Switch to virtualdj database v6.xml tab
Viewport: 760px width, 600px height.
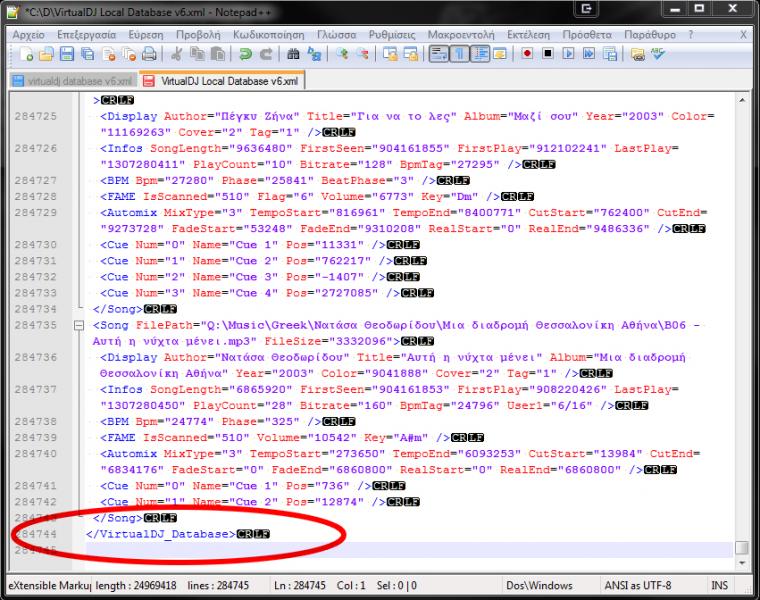[x=73, y=81]
